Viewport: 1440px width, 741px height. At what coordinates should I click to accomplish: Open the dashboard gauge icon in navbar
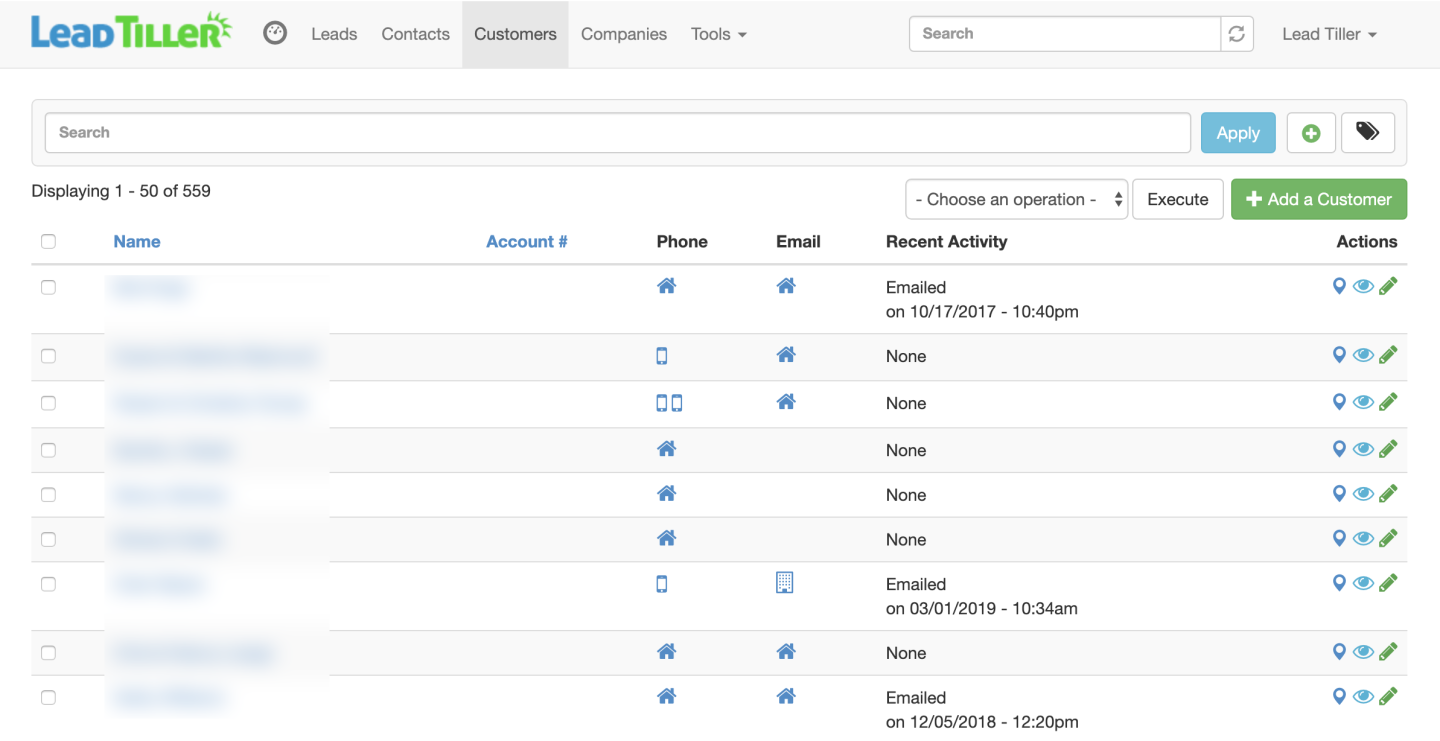[x=275, y=33]
